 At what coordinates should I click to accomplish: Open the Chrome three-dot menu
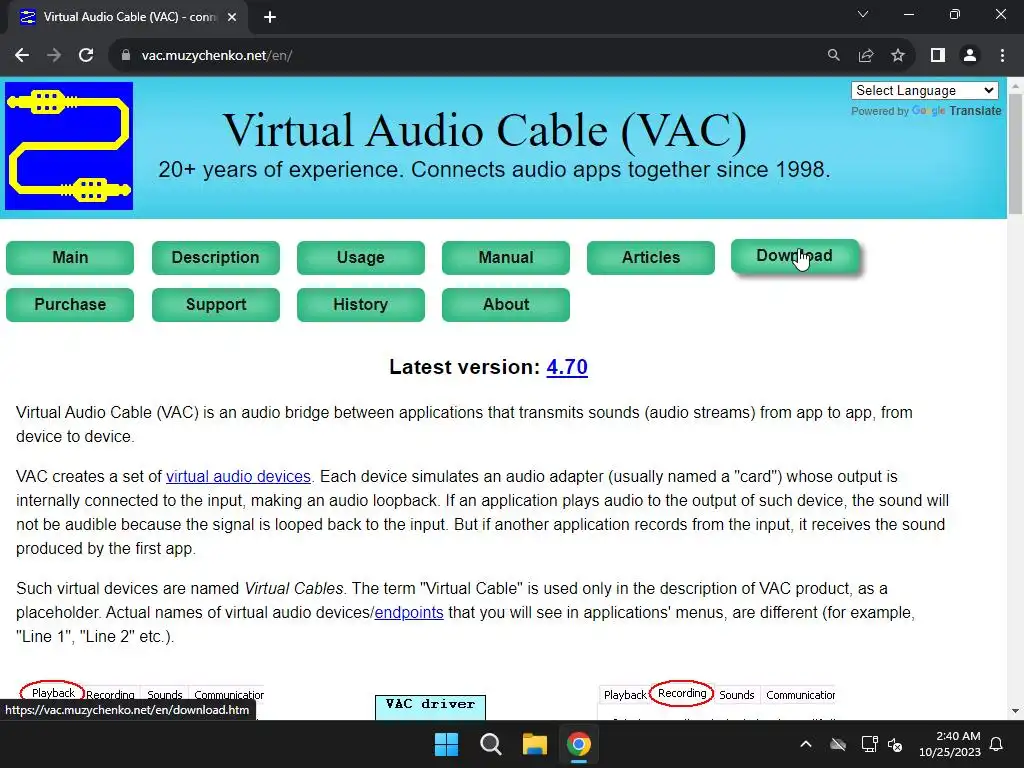tap(1002, 56)
